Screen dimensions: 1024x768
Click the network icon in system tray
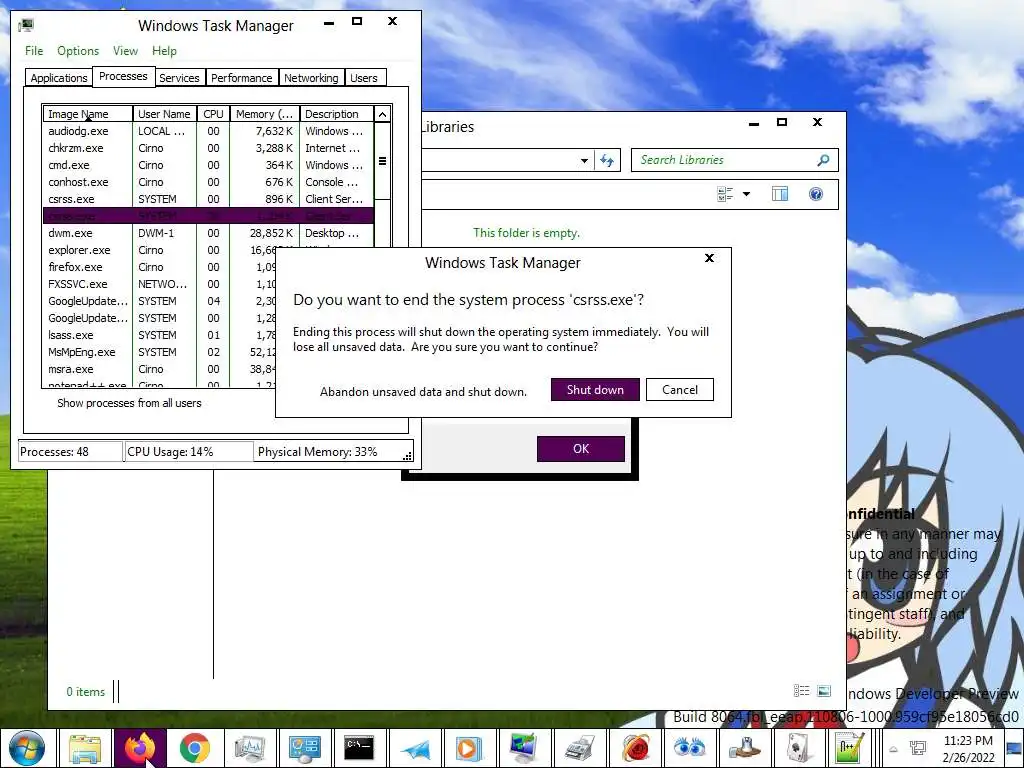(918, 748)
